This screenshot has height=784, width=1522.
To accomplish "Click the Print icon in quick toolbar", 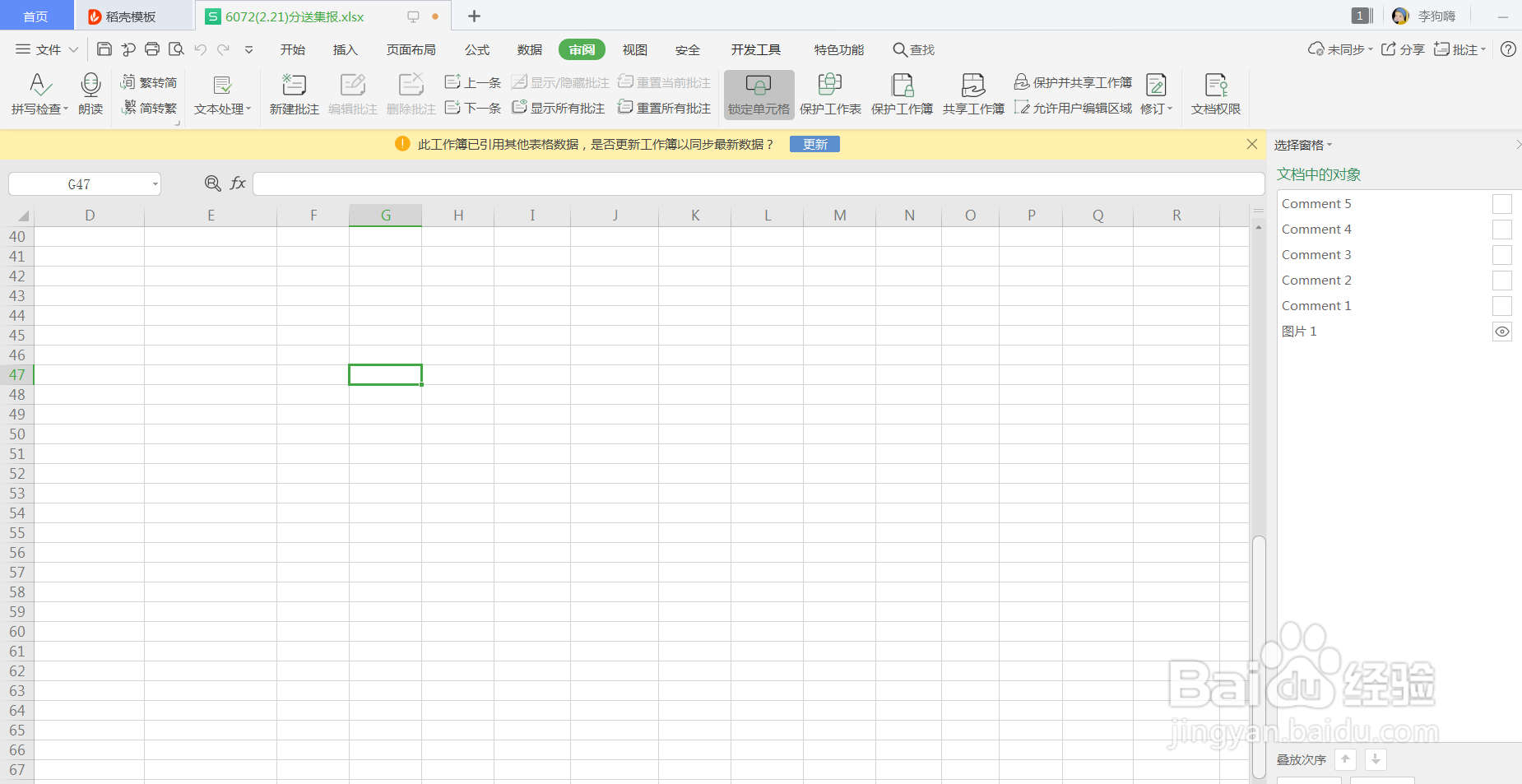I will [152, 49].
